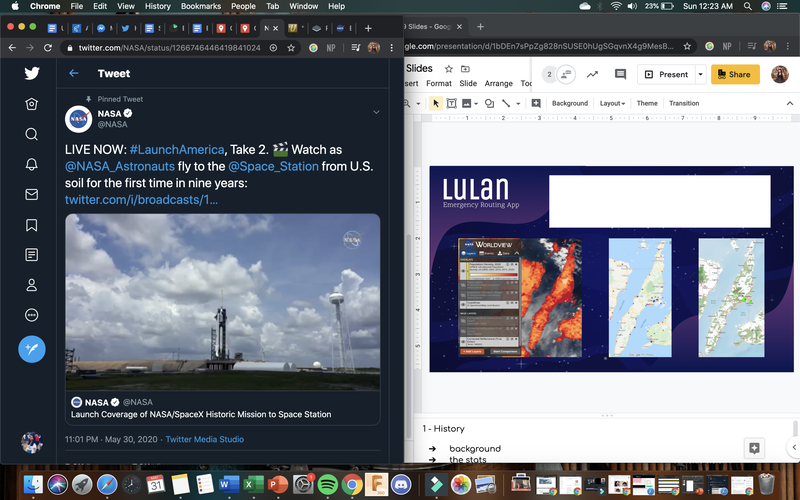Open Twitter Profile icon in sidebar
800x500 pixels.
pyautogui.click(x=32, y=285)
